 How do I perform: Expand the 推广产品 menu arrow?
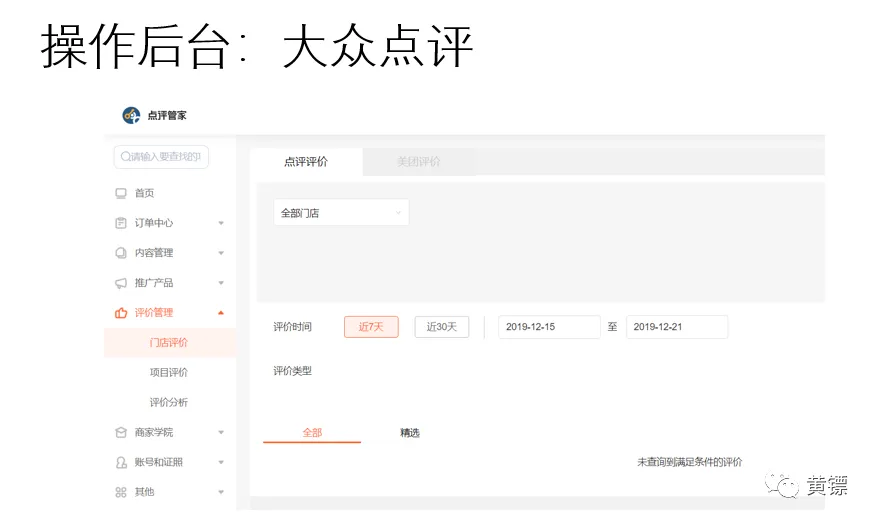221,283
